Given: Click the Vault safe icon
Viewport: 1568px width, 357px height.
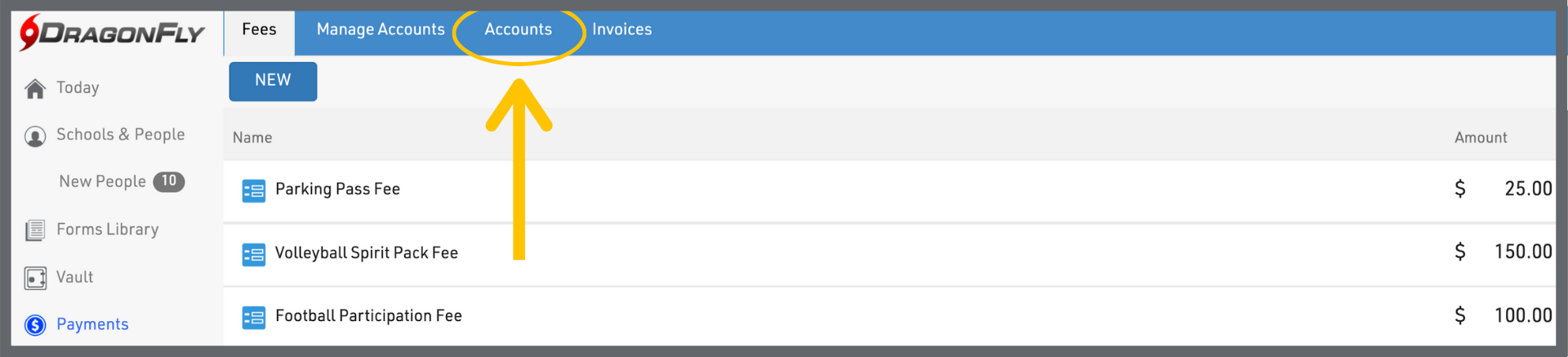Looking at the screenshot, I should 35,279.
